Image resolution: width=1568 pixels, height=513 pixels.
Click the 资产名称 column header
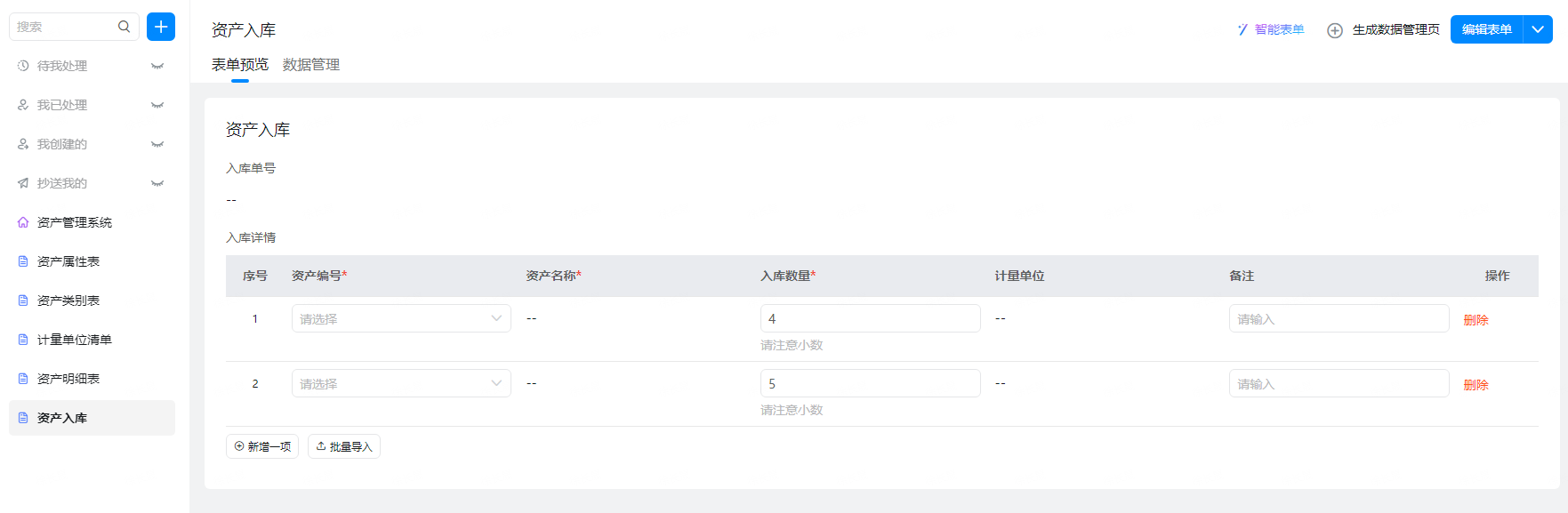pyautogui.click(x=553, y=276)
